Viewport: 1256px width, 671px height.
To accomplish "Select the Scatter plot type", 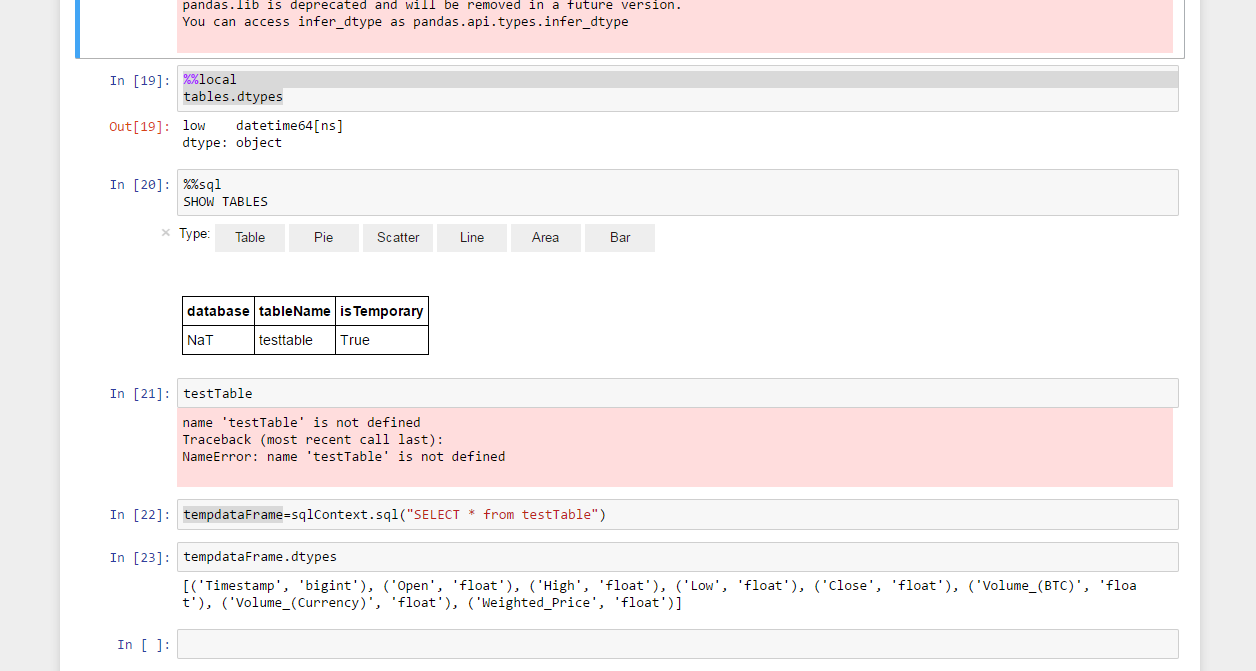I will point(397,237).
